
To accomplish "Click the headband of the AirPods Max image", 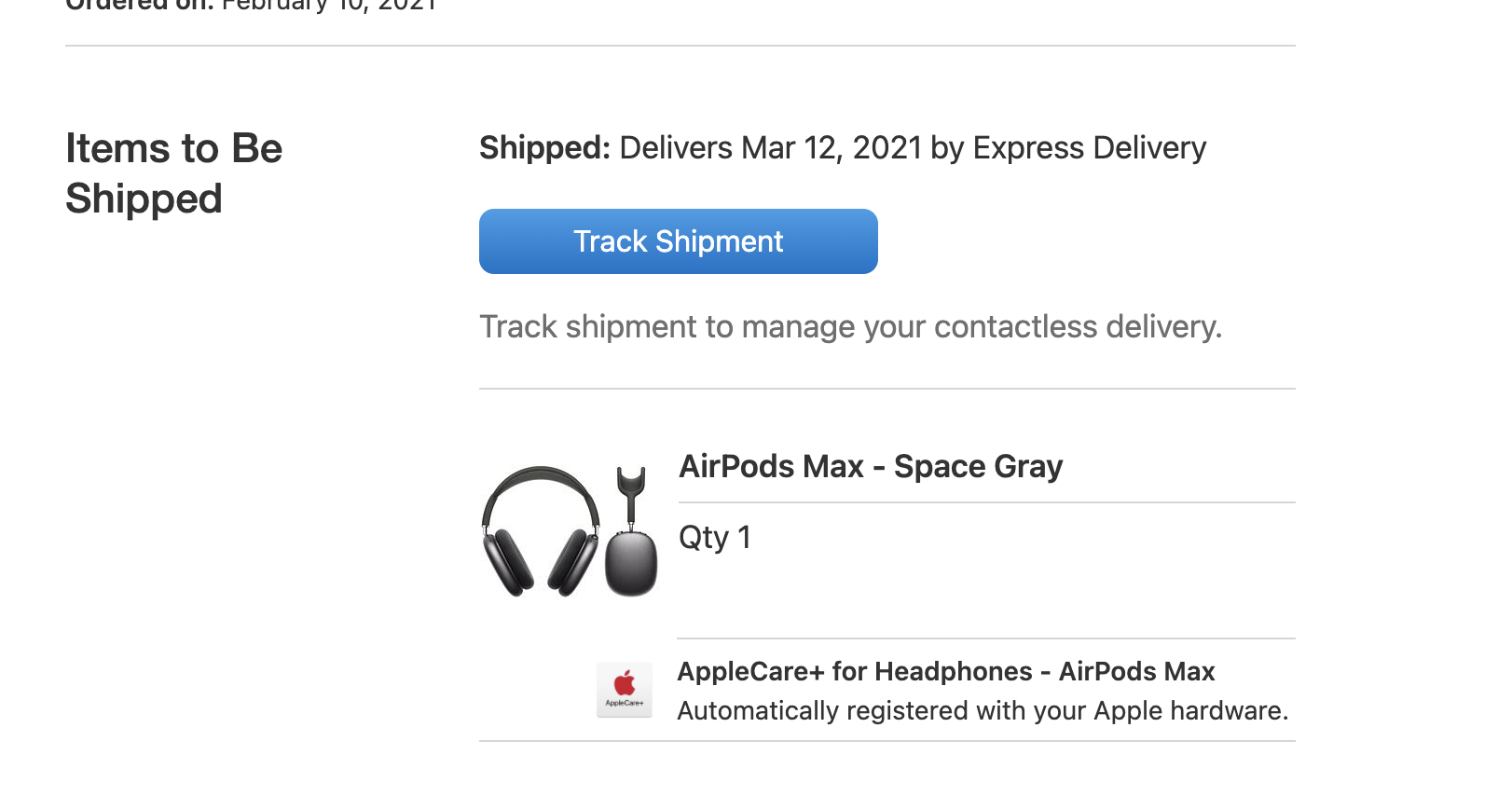I will [x=541, y=477].
